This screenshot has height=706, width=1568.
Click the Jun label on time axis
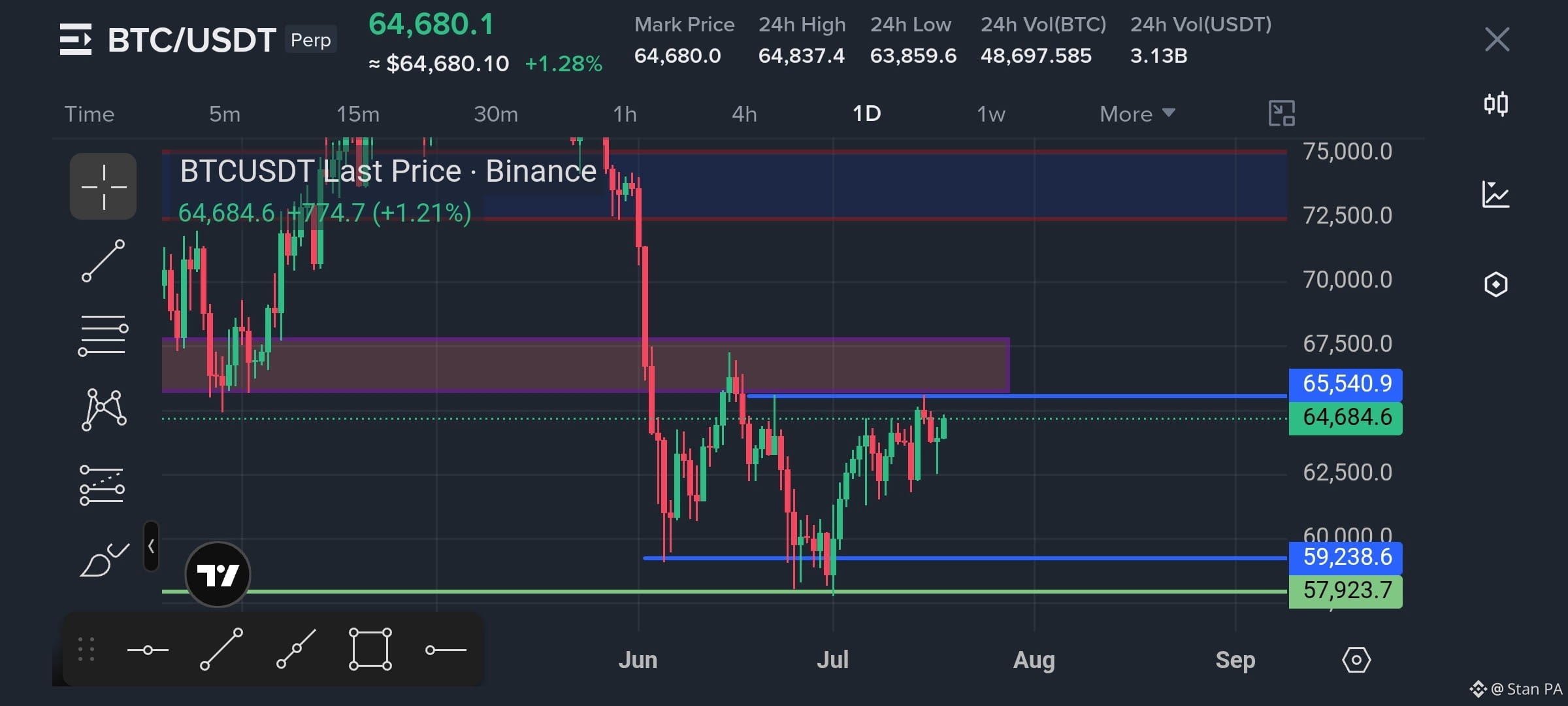point(638,660)
